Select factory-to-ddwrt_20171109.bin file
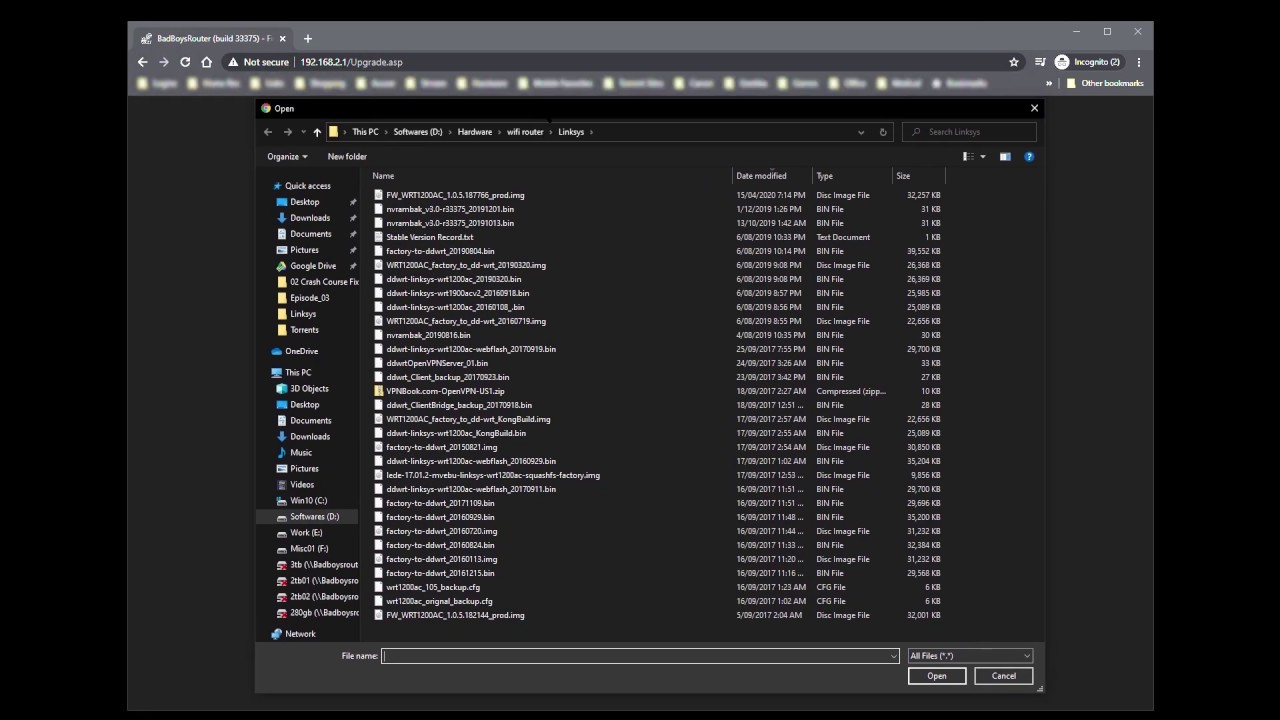 tap(440, 503)
